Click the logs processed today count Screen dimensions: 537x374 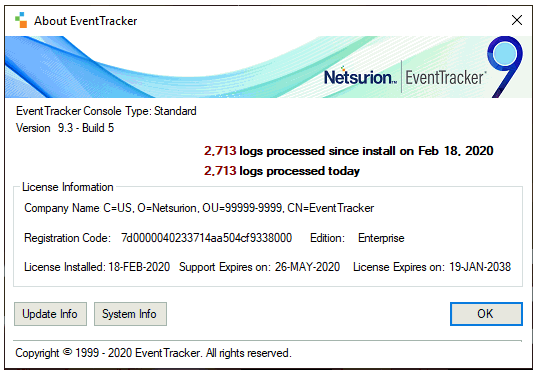(x=220, y=171)
